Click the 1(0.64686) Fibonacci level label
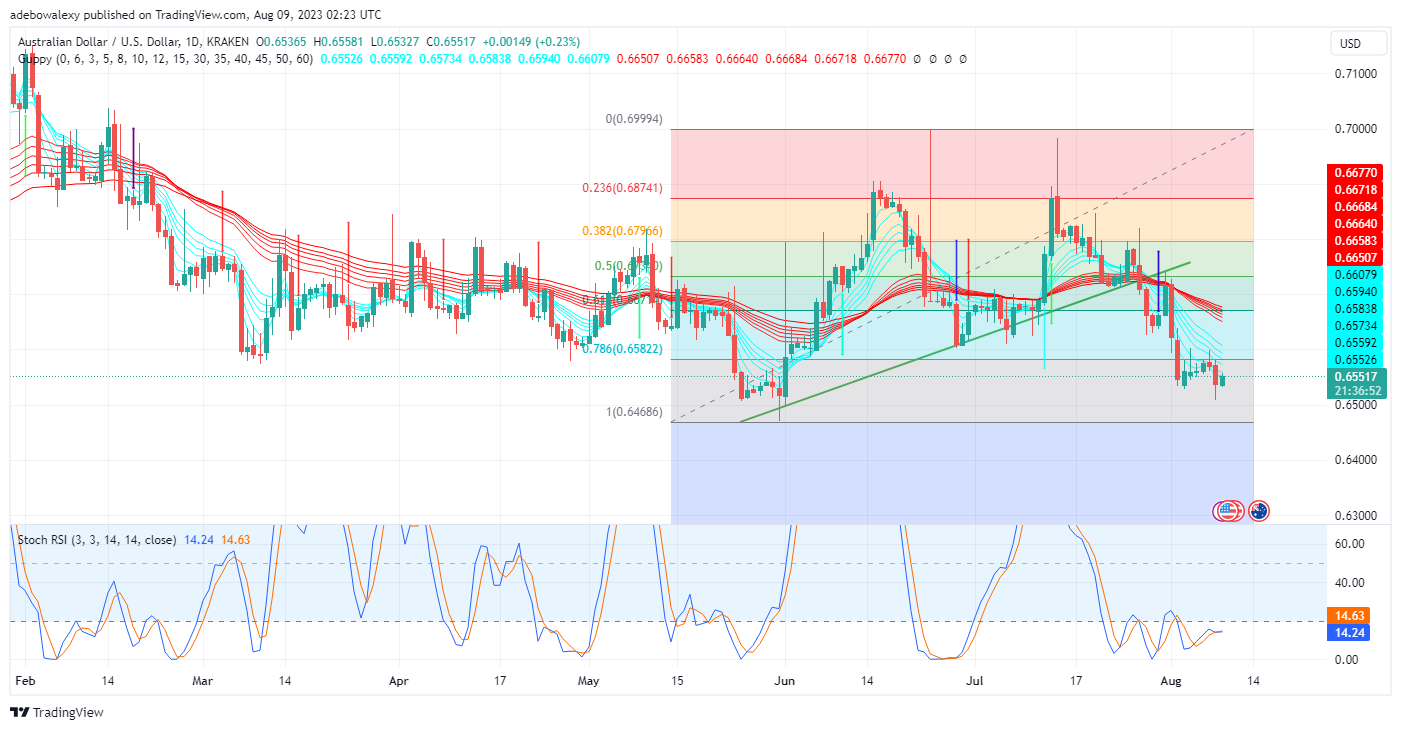1401x730 pixels. (636, 412)
